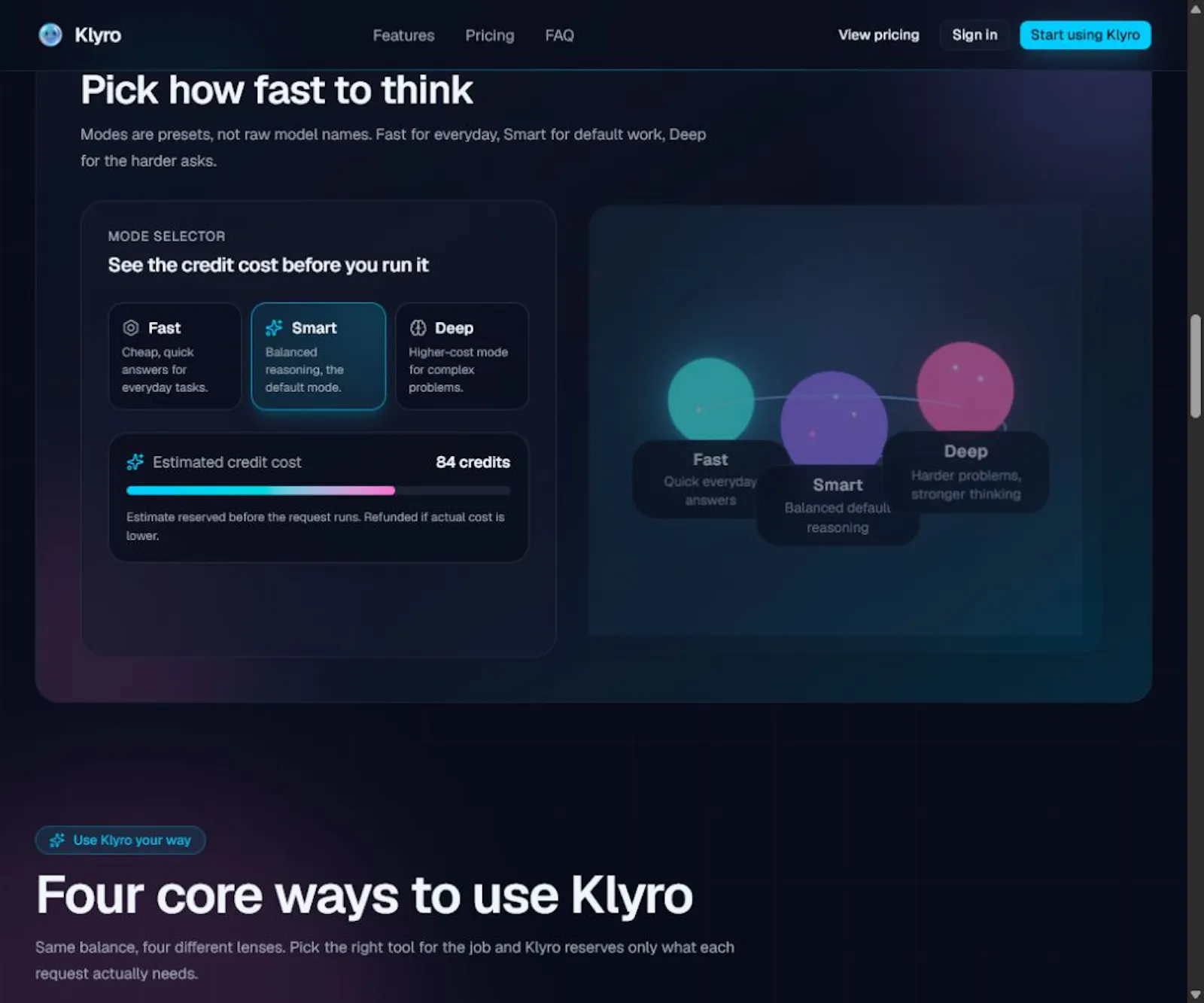Click the estimated credit cost progress bar
The image size is (1204, 1003).
(318, 491)
